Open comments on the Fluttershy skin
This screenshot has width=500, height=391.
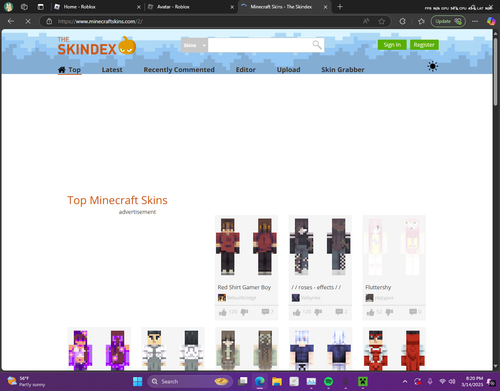click(413, 312)
